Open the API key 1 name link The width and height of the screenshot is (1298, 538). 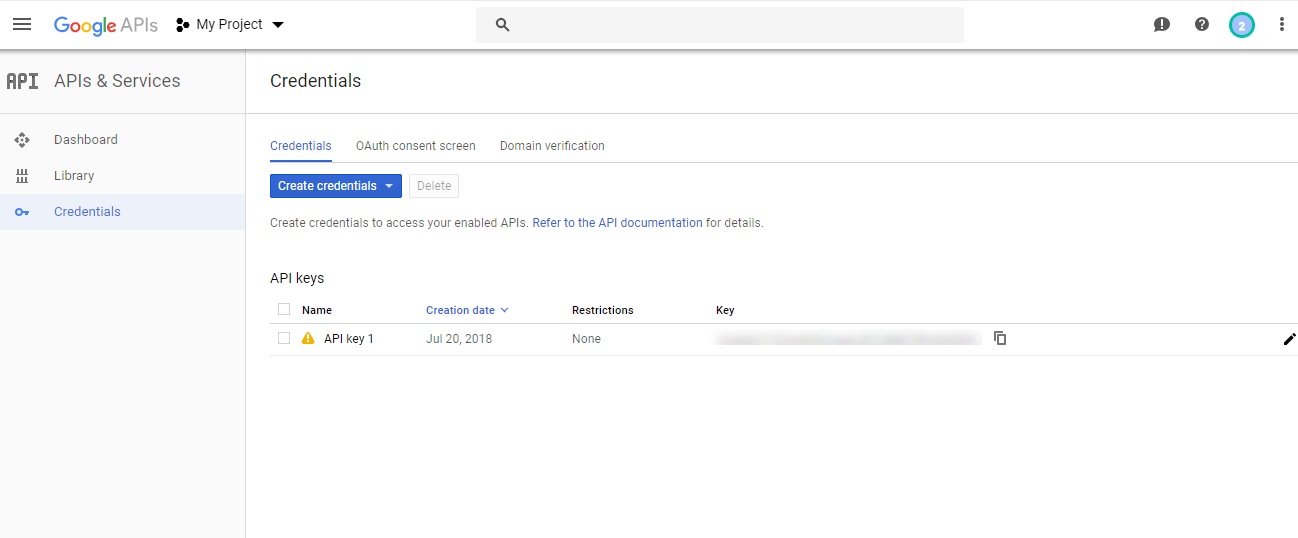tap(349, 339)
